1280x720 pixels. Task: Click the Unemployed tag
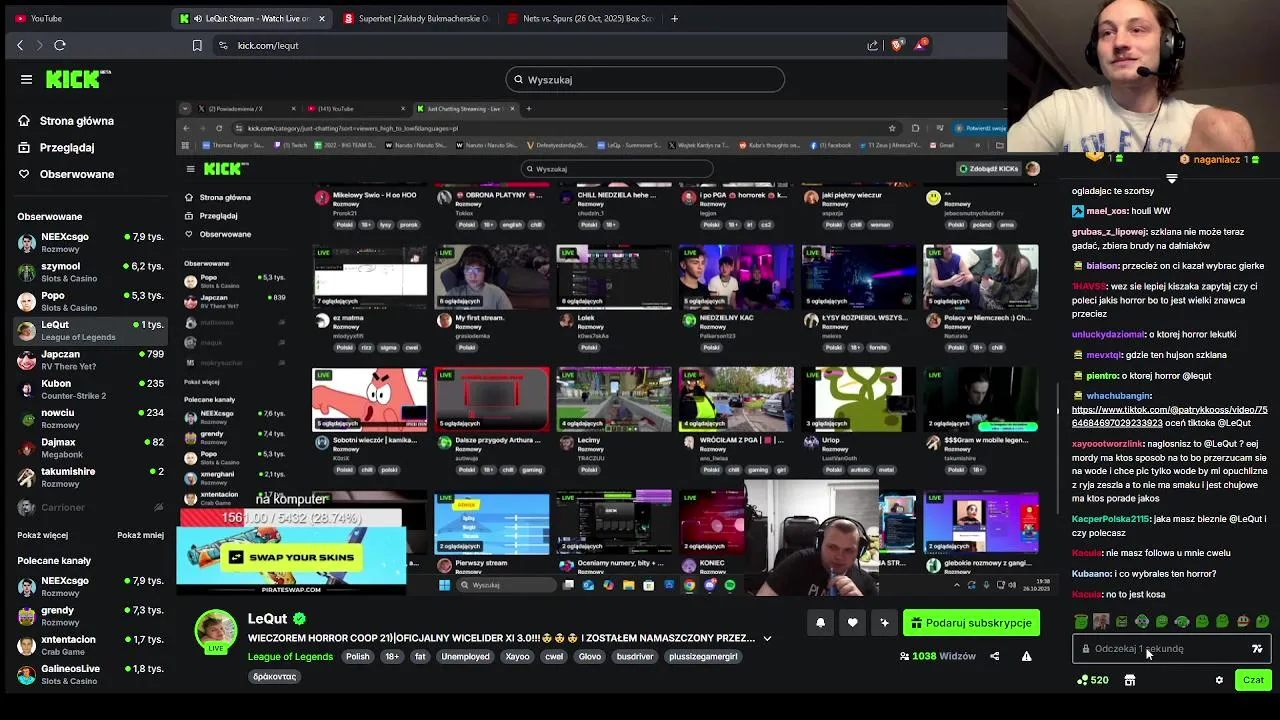(x=466, y=657)
